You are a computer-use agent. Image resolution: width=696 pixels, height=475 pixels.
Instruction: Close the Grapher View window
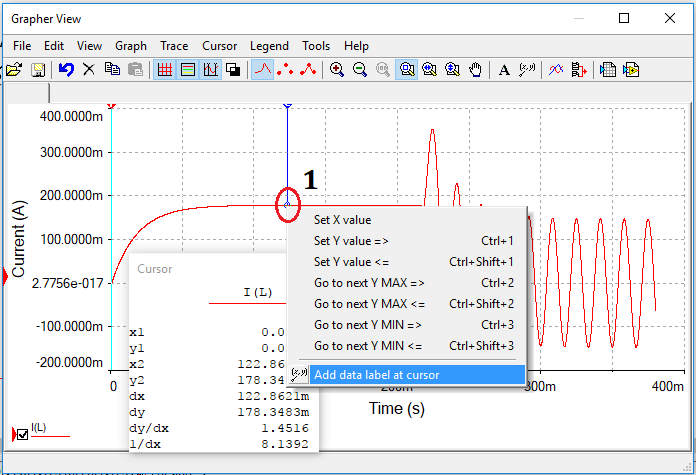[670, 18]
